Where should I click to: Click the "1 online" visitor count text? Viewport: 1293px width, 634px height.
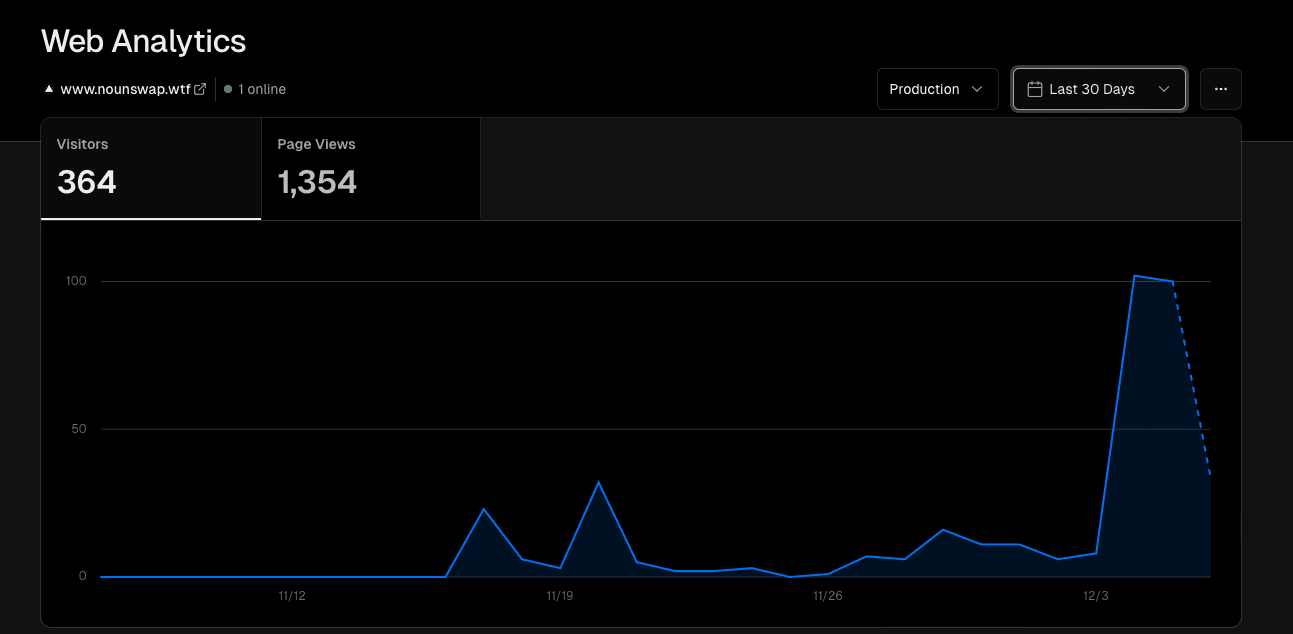[261, 89]
